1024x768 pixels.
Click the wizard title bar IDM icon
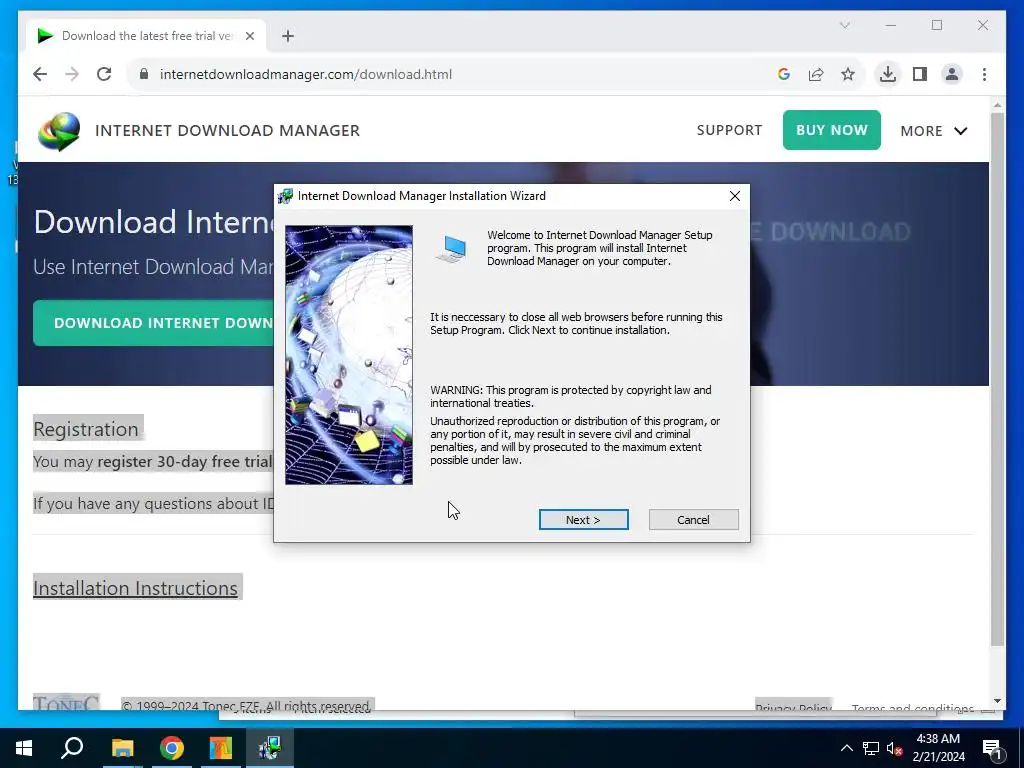[x=285, y=196]
